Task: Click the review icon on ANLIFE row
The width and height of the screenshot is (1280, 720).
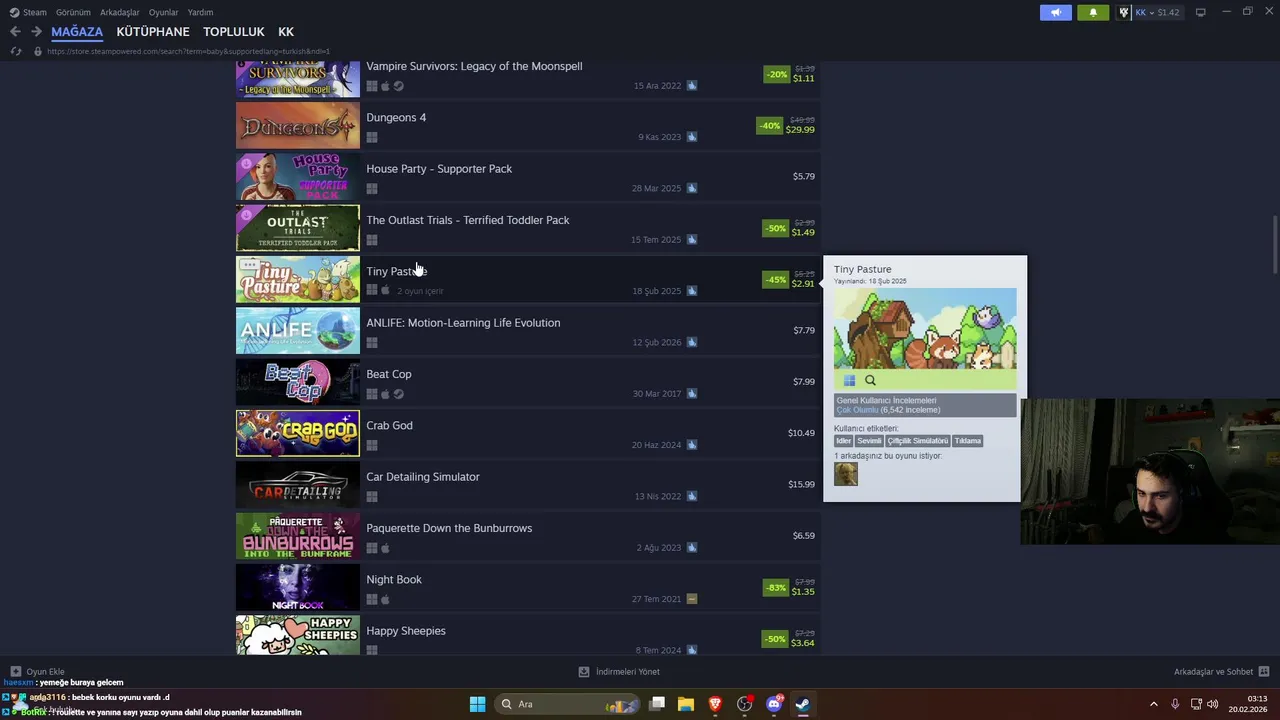Action: point(692,342)
